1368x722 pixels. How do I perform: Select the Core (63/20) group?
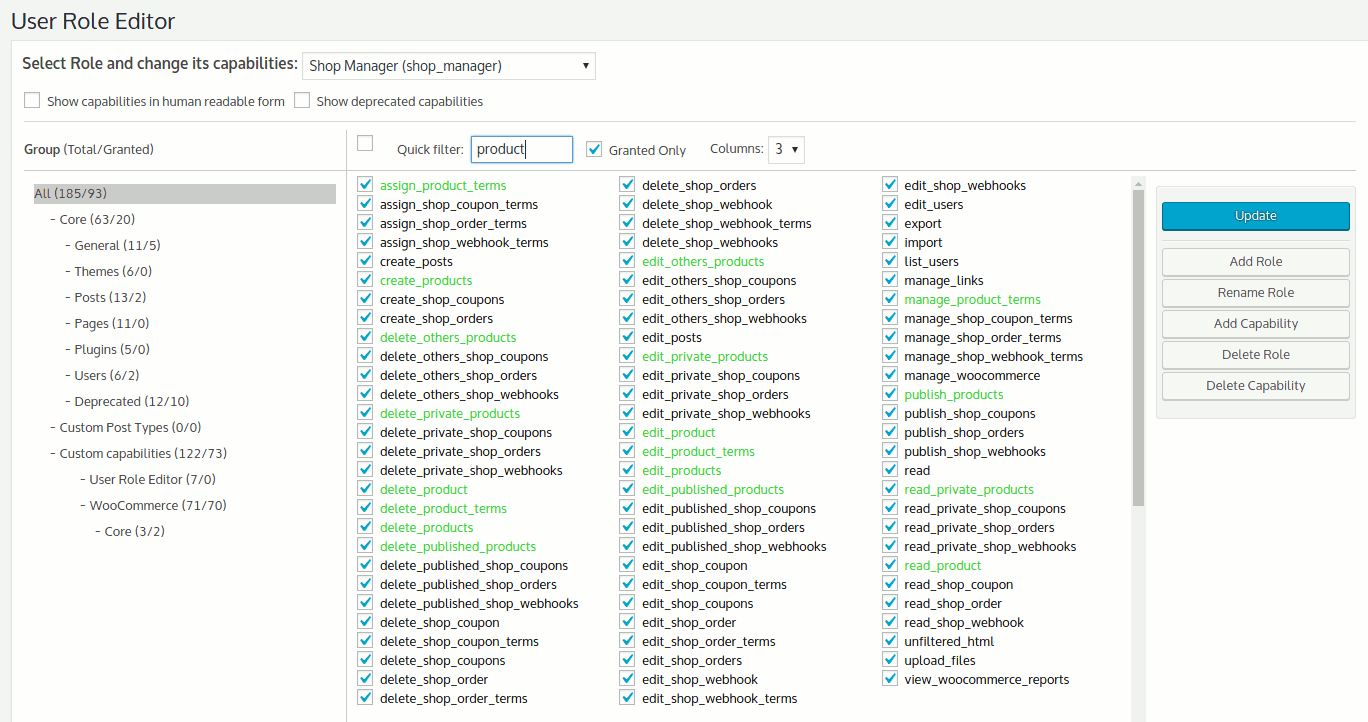(97, 220)
